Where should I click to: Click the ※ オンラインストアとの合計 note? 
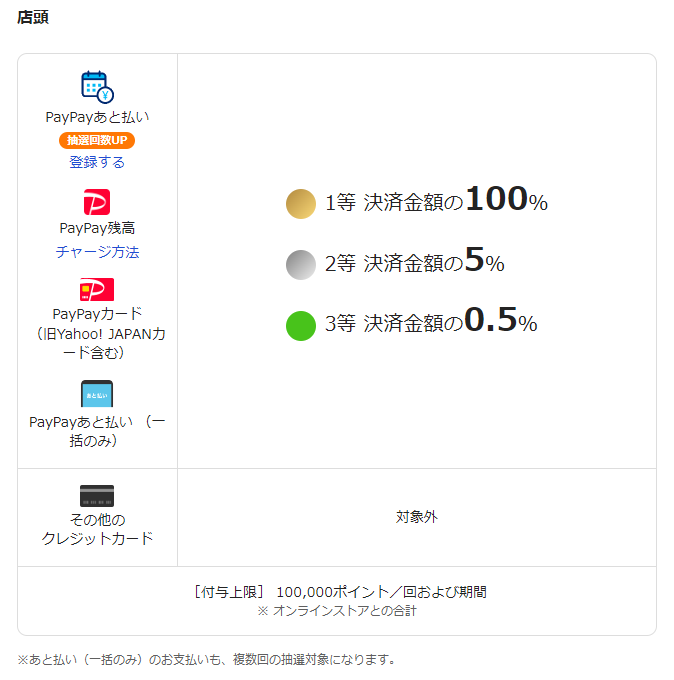click(337, 611)
